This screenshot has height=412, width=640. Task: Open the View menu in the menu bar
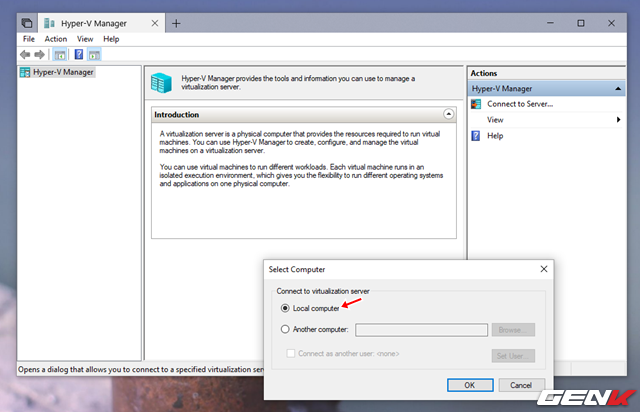tap(85, 39)
